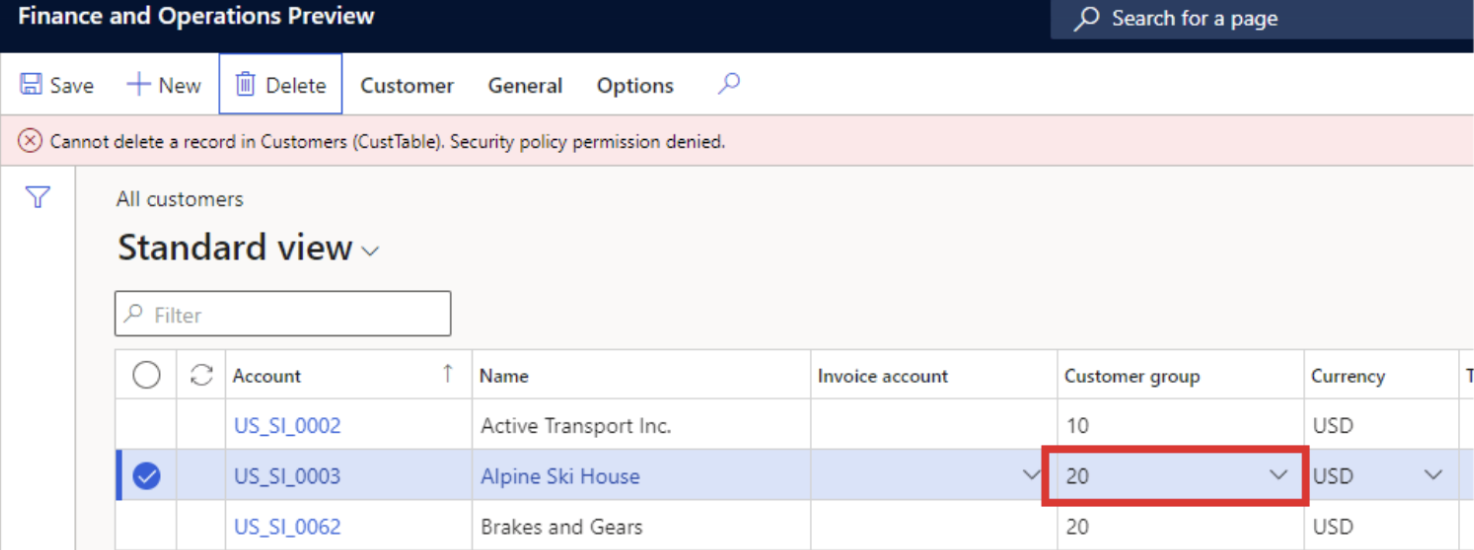The height and width of the screenshot is (550, 1474).
Task: Open the filter pane funnel icon
Action: point(38,198)
